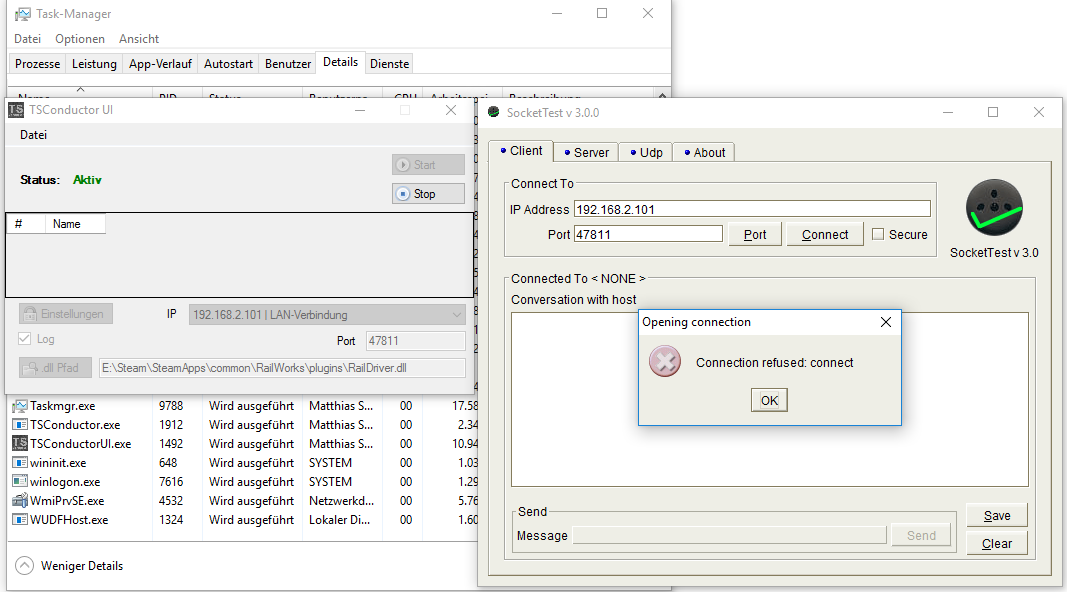Screen dimensions: 1067x592
Task: Click the TSConductorUI.exe process icon
Action: [x=20, y=444]
